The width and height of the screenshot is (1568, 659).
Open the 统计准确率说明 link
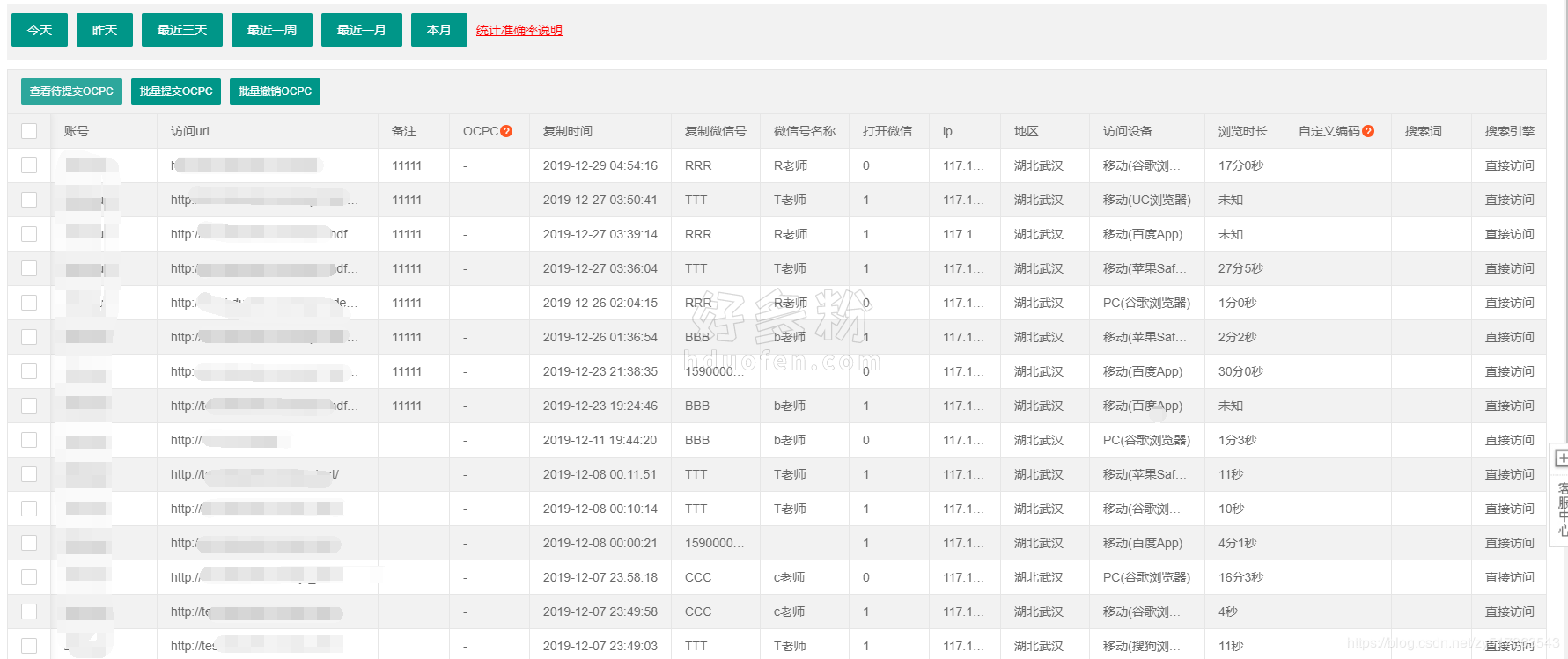coord(519,31)
